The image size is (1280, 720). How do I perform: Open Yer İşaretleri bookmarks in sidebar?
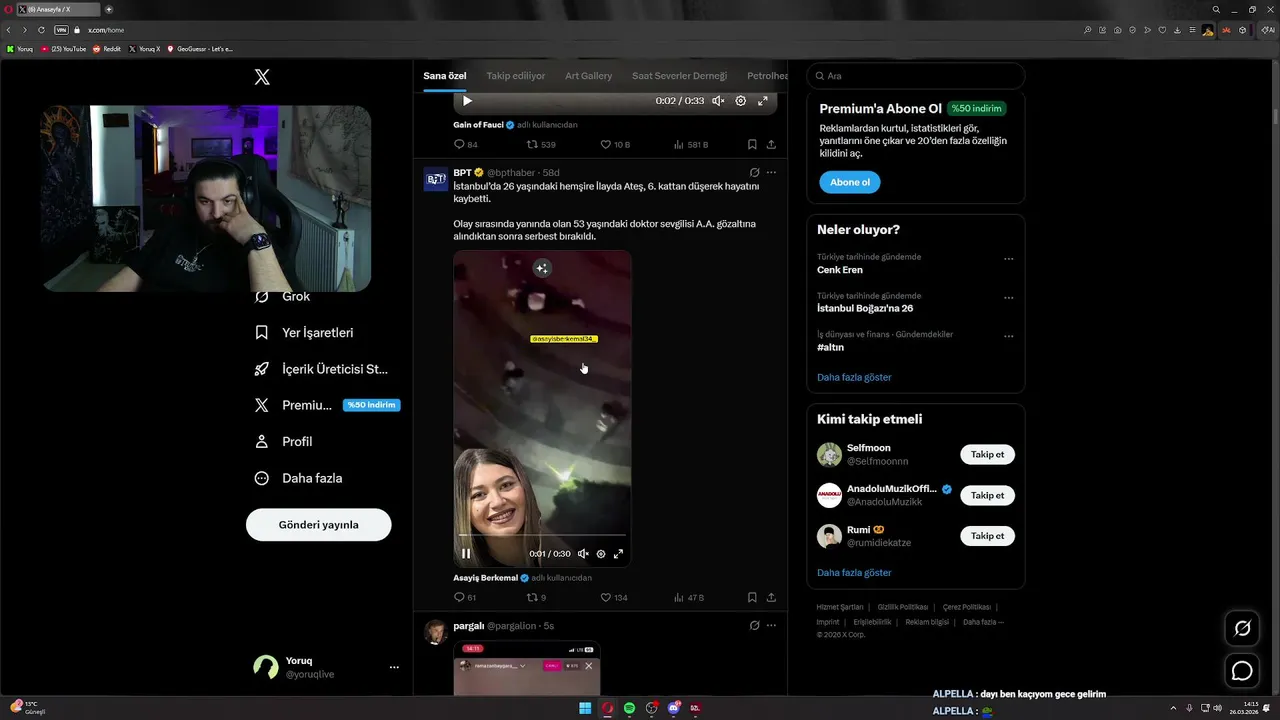pos(305,333)
